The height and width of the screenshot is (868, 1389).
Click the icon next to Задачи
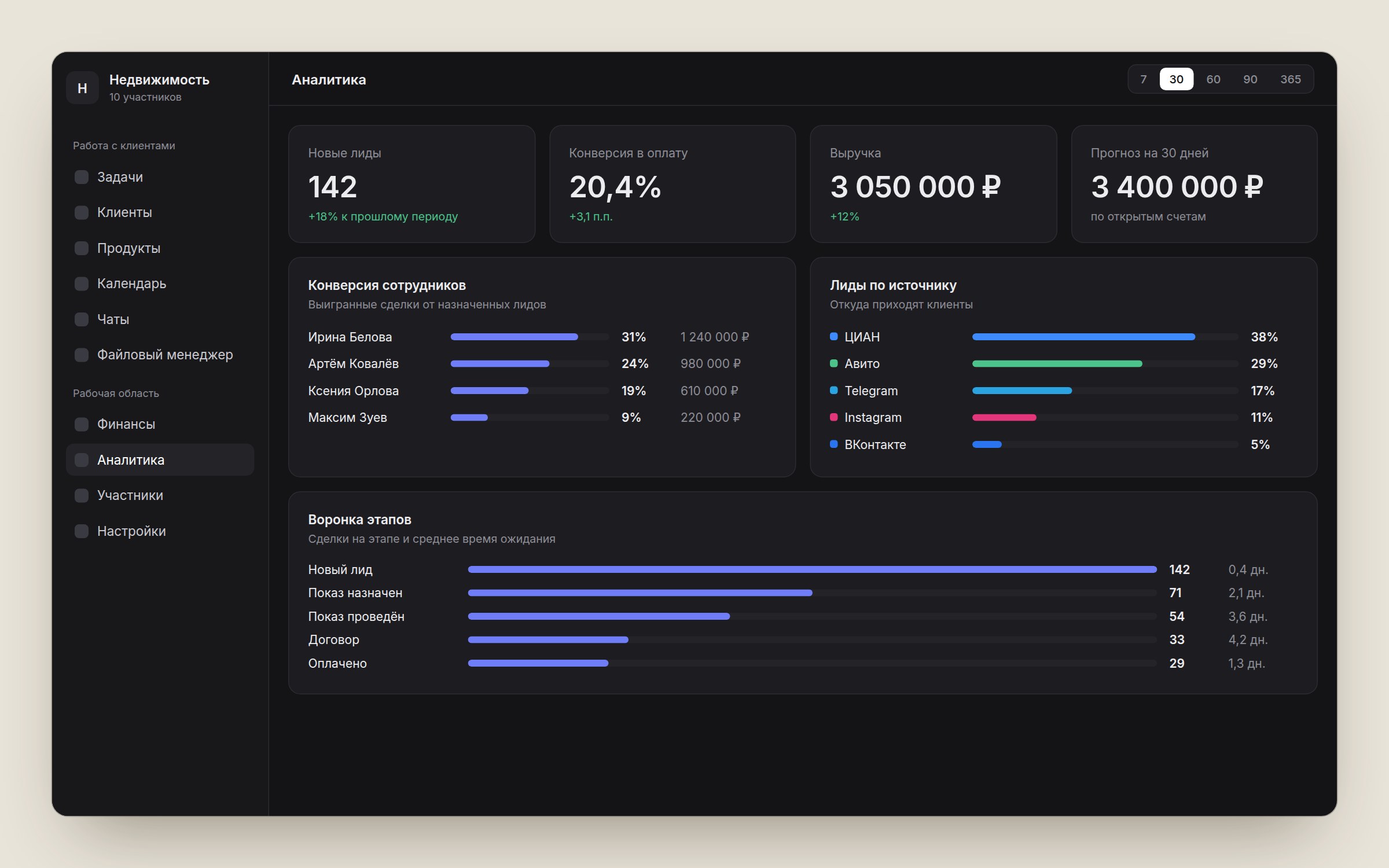tap(82, 177)
